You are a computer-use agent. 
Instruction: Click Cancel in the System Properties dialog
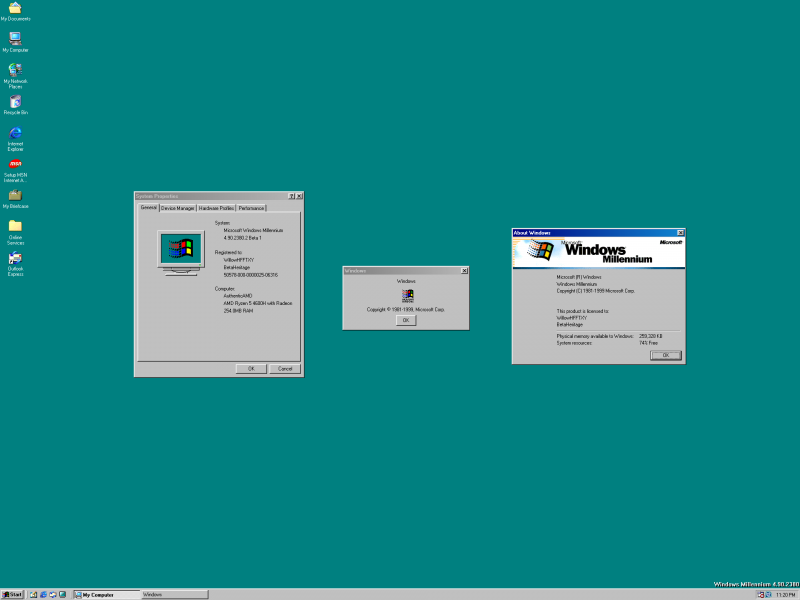click(x=285, y=368)
